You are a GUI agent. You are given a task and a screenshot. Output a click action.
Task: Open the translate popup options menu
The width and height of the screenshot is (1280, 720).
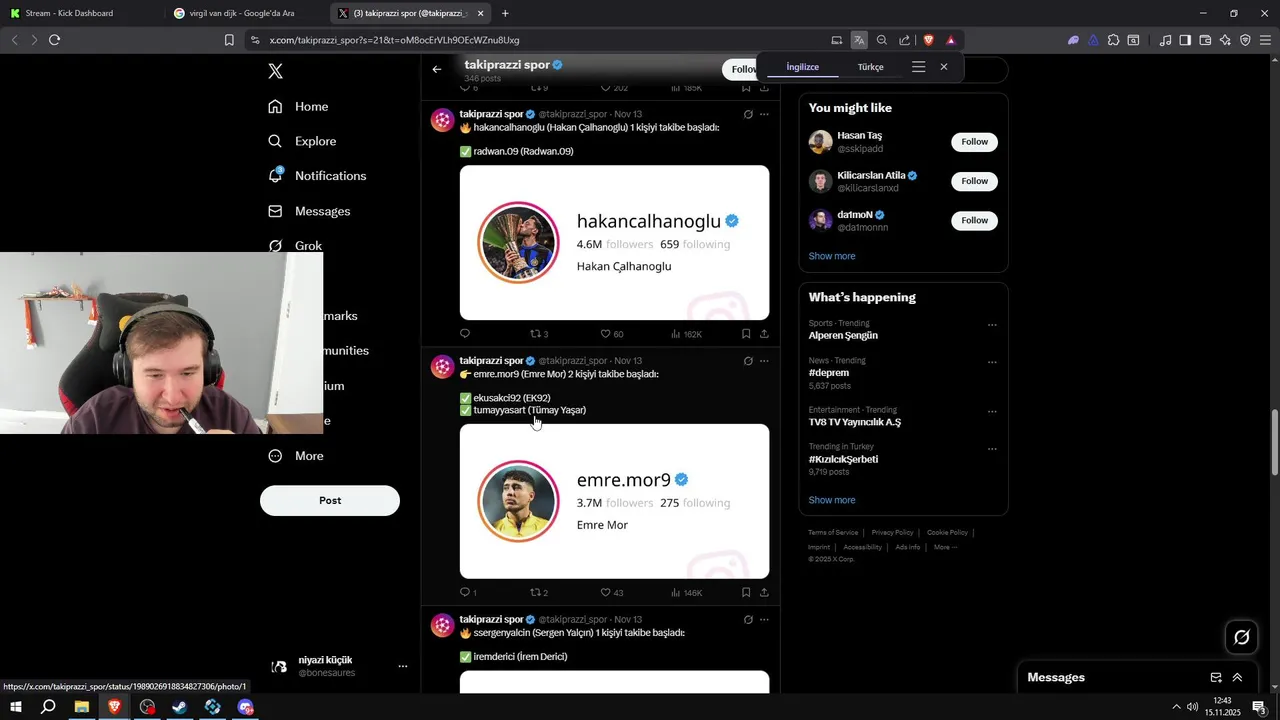[918, 67]
